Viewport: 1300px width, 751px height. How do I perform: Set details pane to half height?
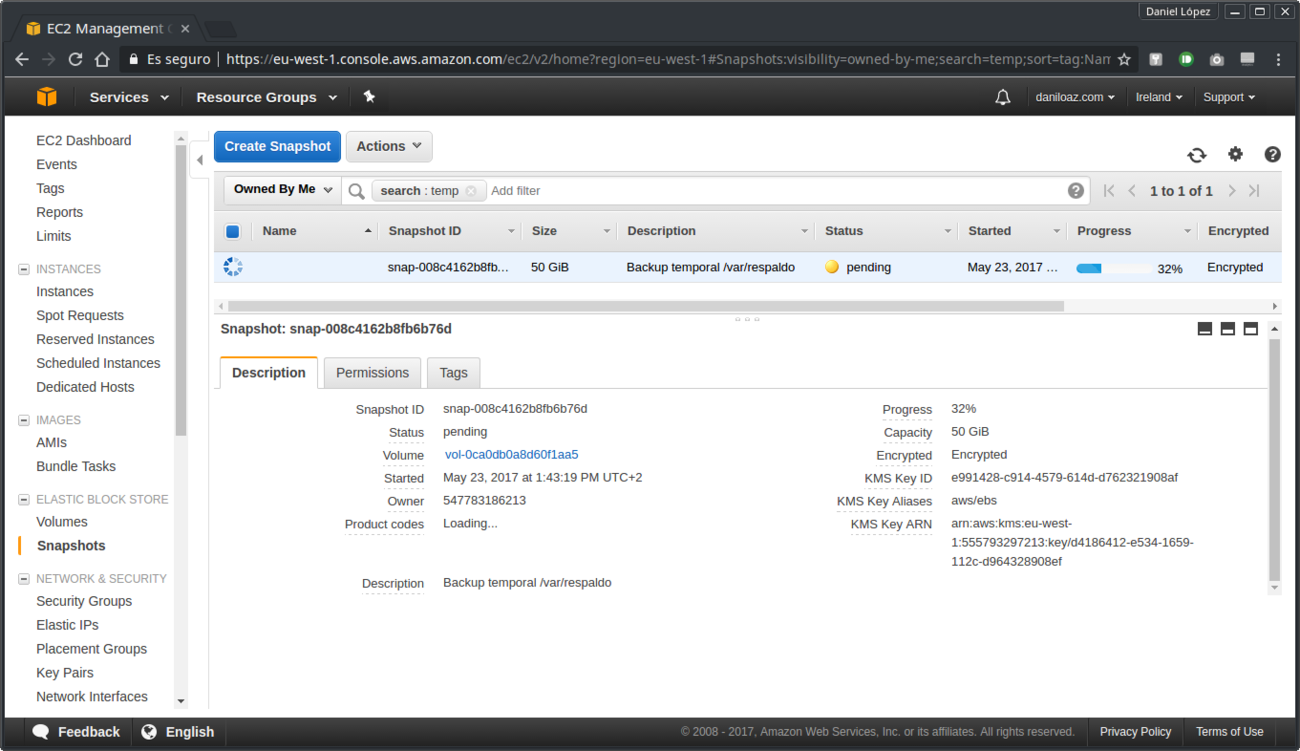[x=1228, y=329]
